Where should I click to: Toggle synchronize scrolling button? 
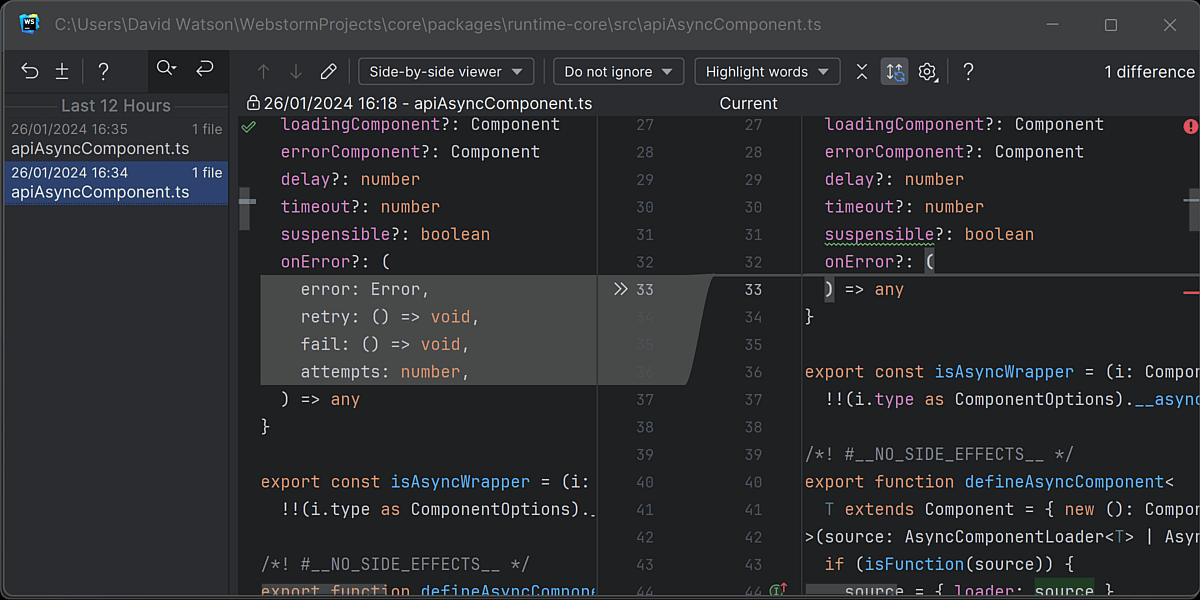[894, 72]
